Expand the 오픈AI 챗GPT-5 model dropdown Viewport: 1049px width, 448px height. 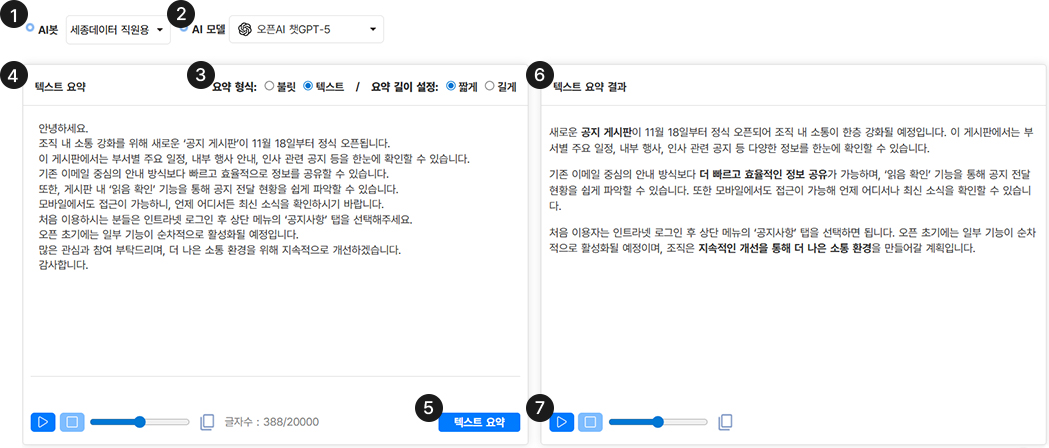pyautogui.click(x=306, y=30)
